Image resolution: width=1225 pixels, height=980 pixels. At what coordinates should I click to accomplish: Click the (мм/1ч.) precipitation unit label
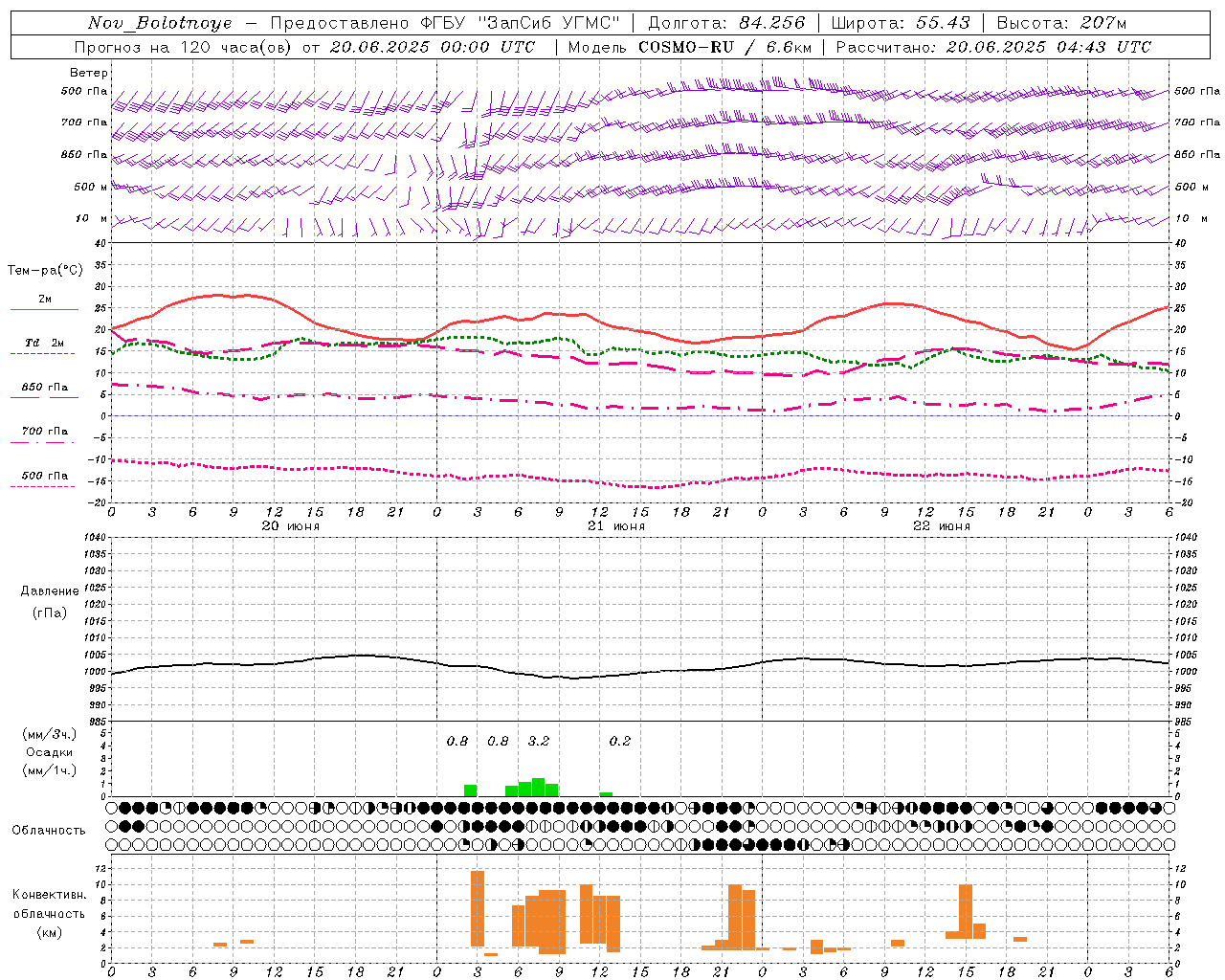coord(50,770)
